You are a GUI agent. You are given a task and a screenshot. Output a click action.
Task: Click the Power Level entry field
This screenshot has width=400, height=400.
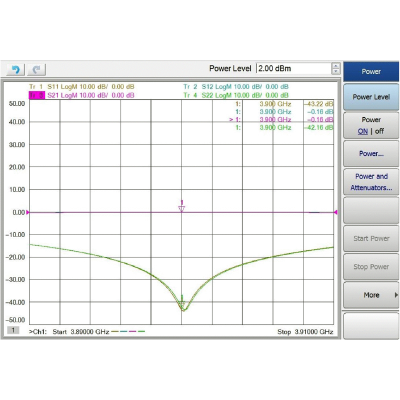coord(294,68)
